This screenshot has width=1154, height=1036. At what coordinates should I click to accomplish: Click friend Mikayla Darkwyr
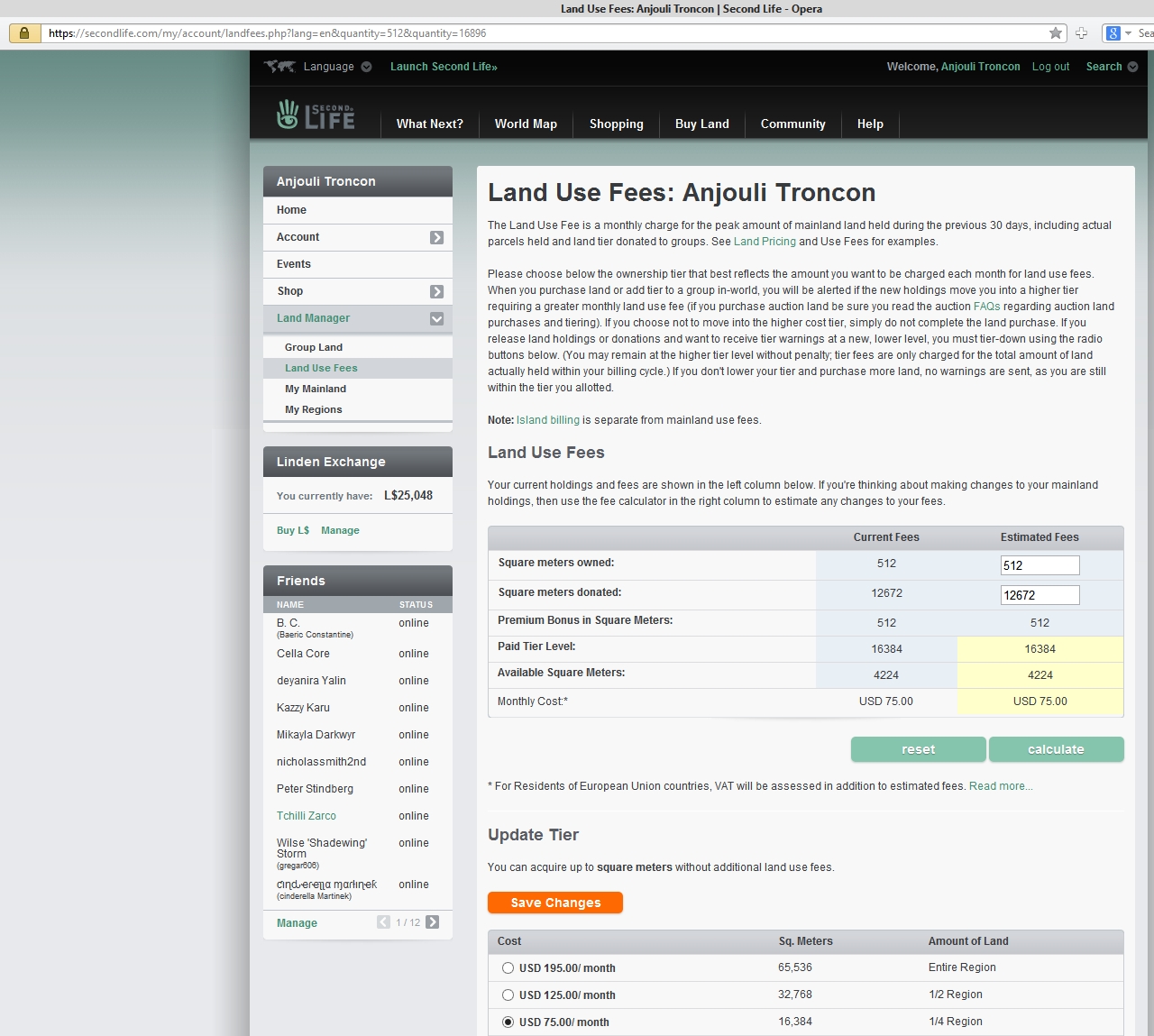tap(316, 735)
